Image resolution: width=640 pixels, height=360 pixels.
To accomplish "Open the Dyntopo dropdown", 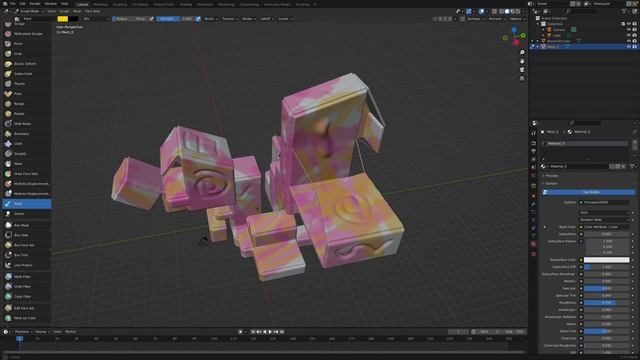I will click(475, 19).
